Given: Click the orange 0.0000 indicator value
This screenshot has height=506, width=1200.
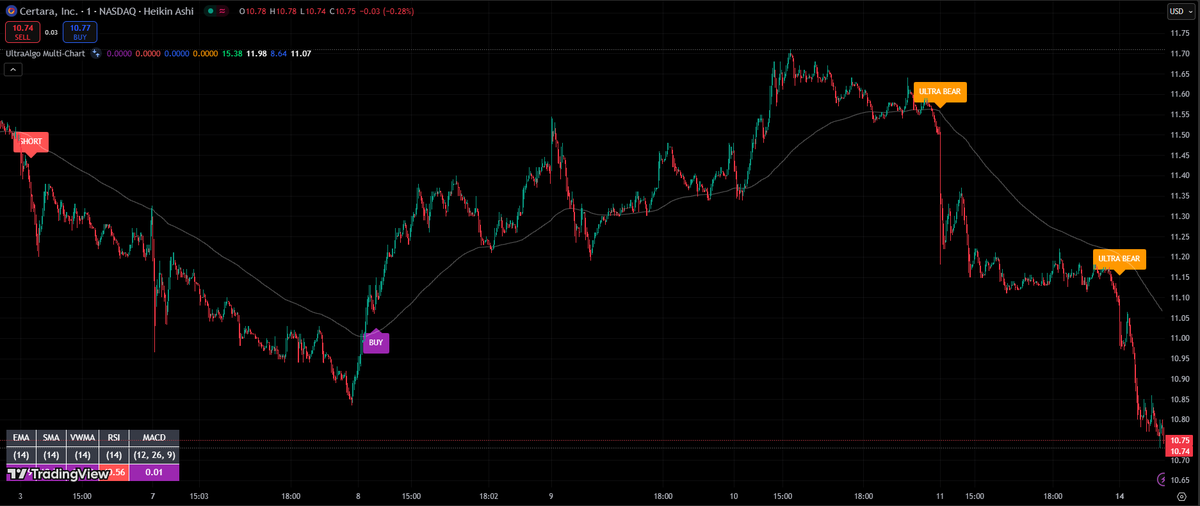Looking at the screenshot, I should [205, 53].
